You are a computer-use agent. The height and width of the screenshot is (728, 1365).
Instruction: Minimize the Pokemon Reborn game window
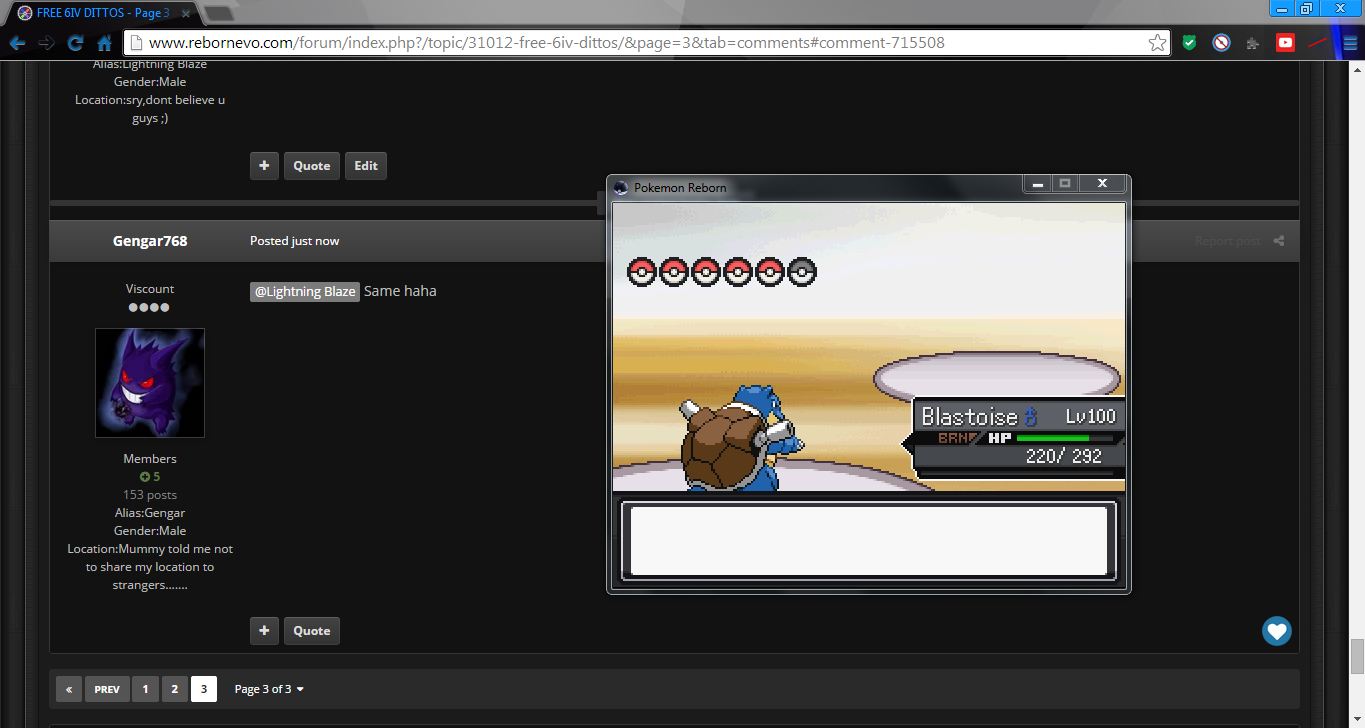pos(1037,184)
